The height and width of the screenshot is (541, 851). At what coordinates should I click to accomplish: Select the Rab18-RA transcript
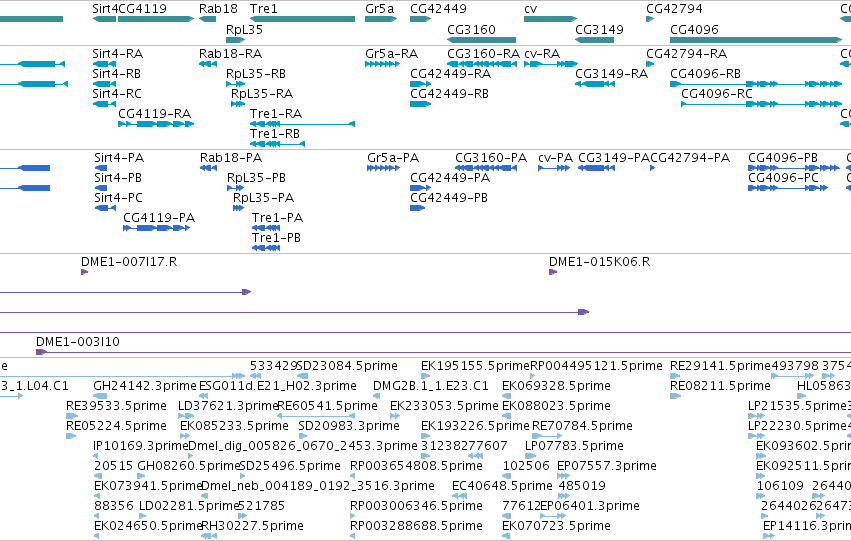(208, 64)
